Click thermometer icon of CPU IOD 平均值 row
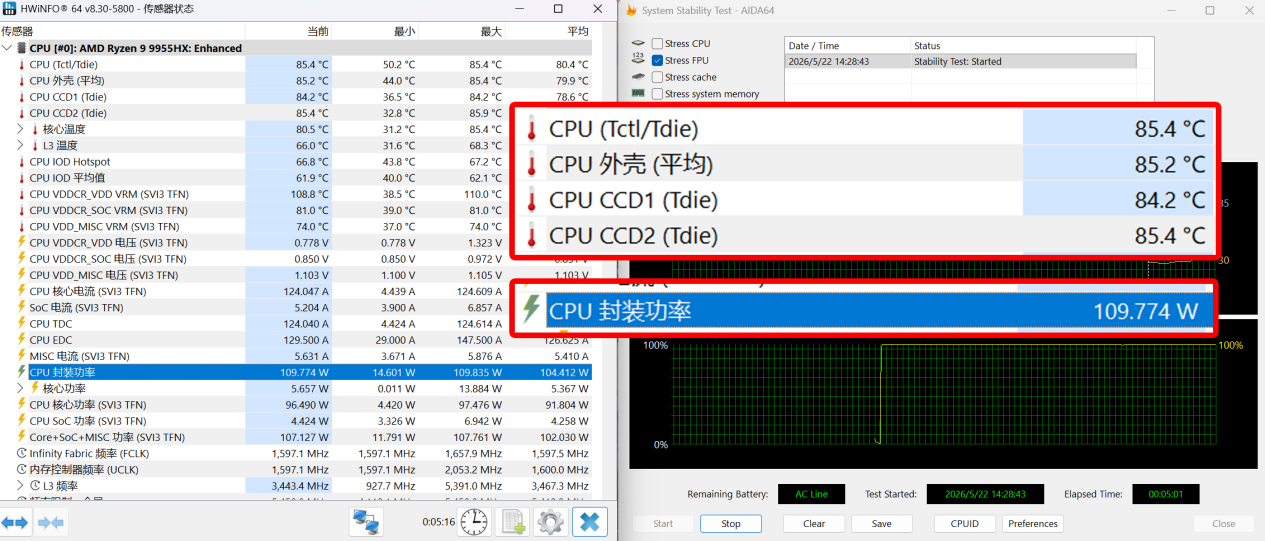Screen dimensions: 1265x541 21,178
